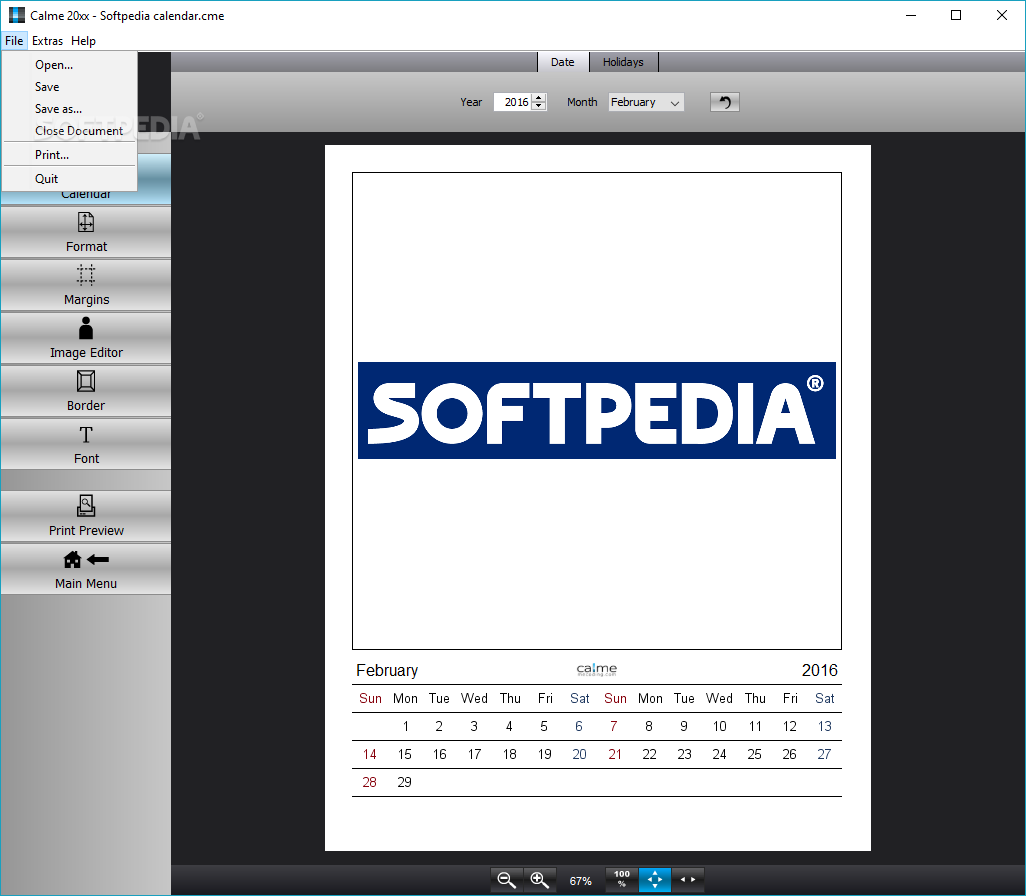The image size is (1026, 896).
Task: Choose Quit from the File menu
Action: click(69, 179)
